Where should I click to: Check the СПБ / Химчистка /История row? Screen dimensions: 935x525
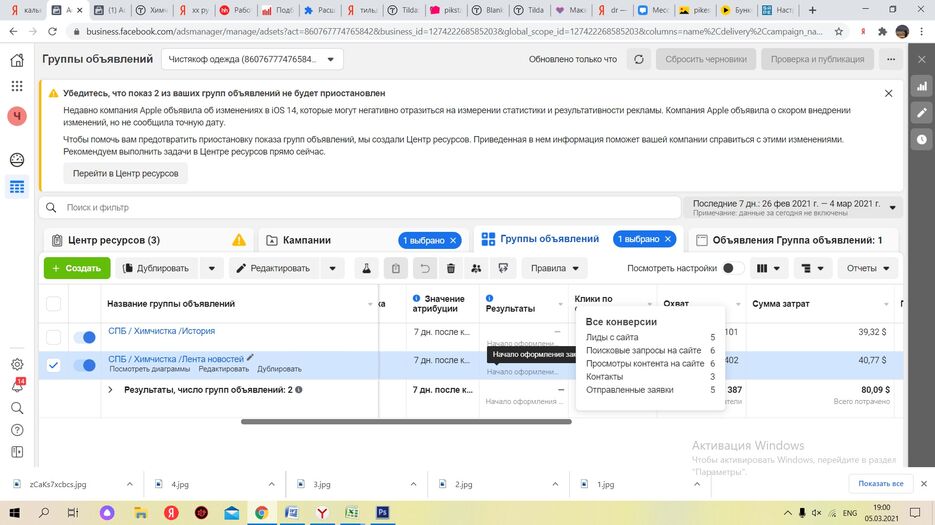(54, 337)
